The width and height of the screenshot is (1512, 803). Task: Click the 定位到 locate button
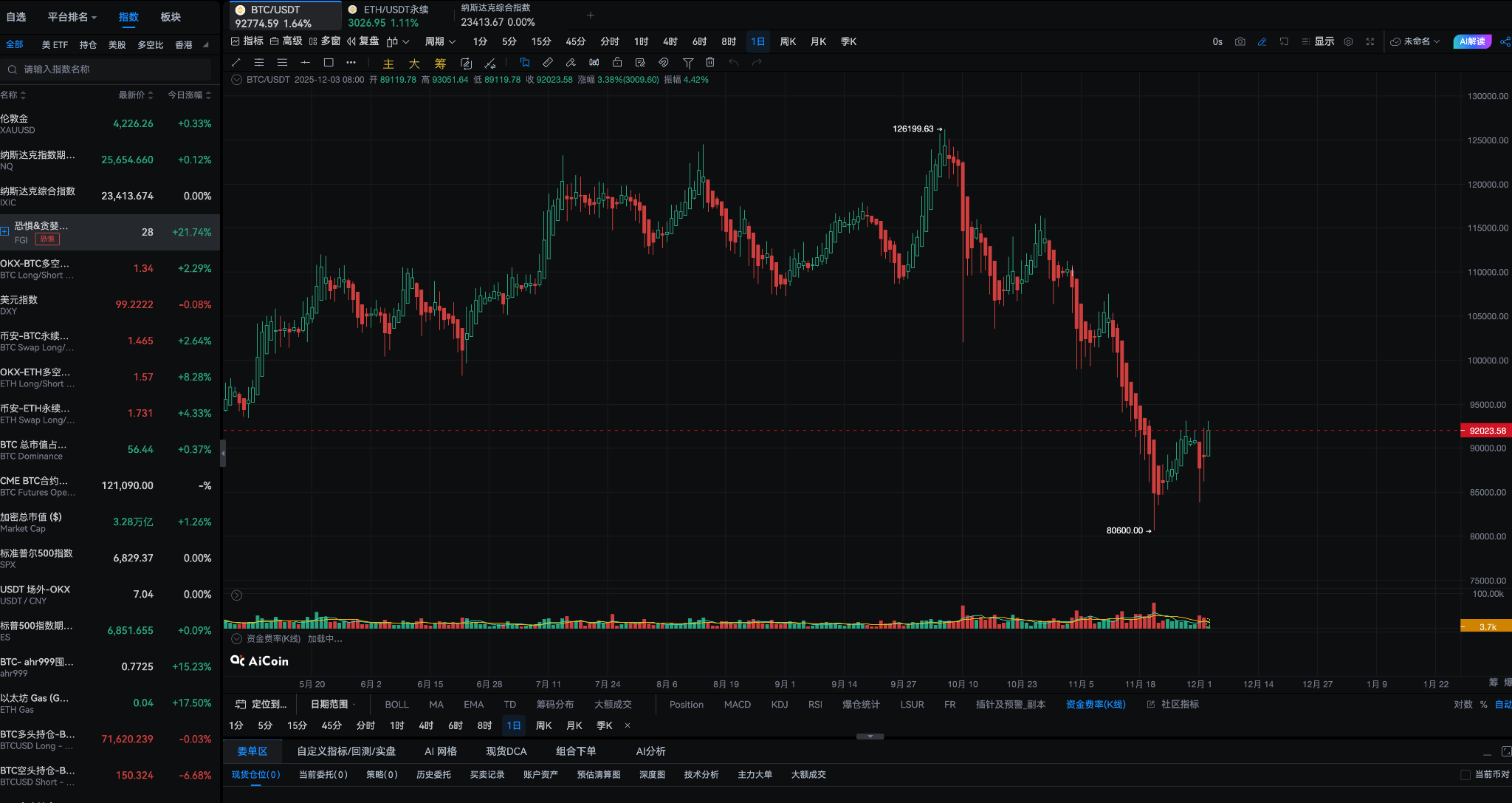(x=261, y=705)
